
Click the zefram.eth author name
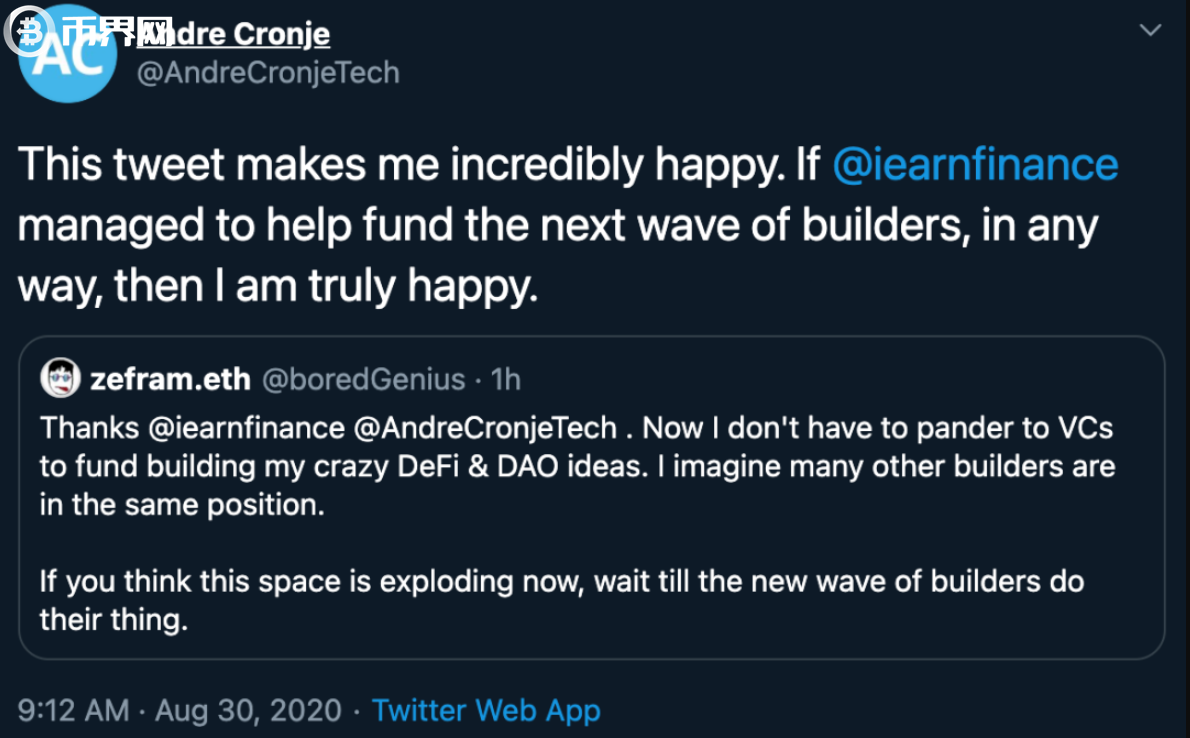168,380
